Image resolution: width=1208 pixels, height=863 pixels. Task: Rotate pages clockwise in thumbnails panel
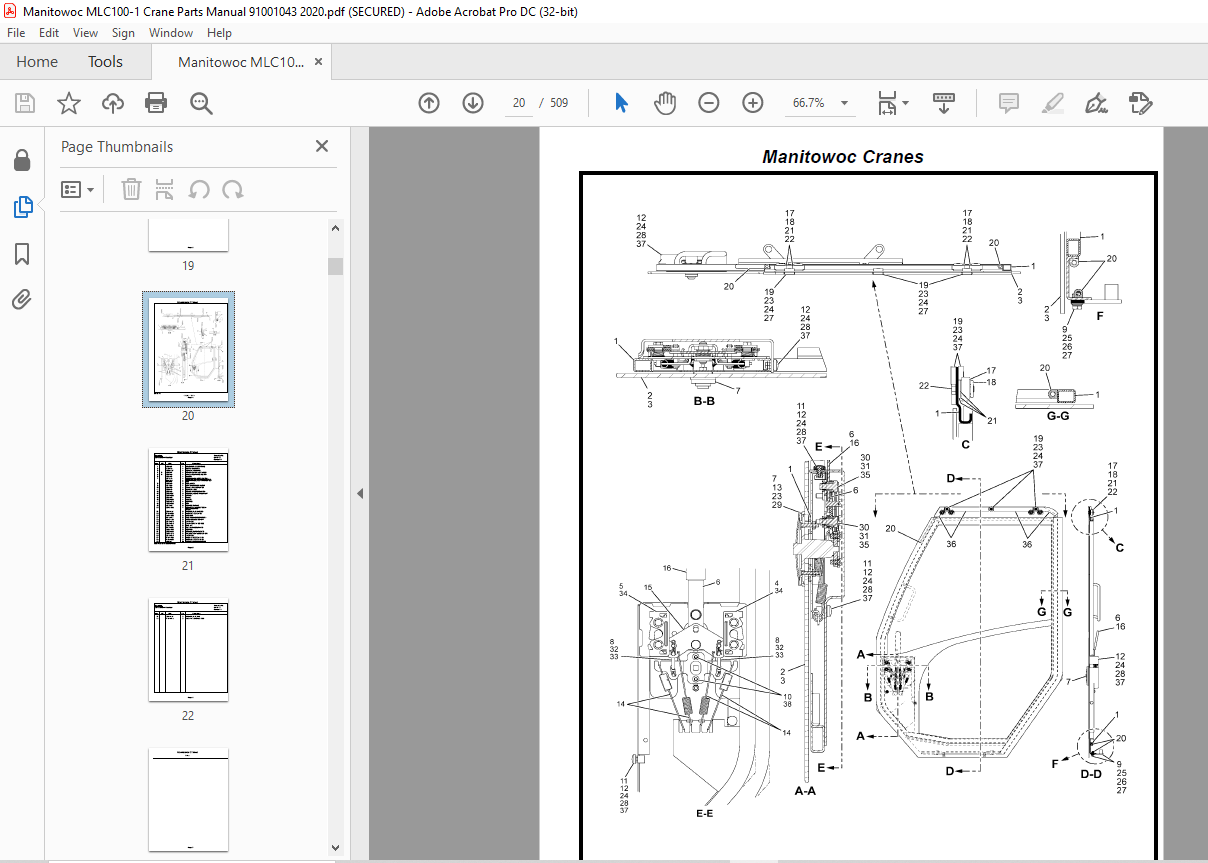point(233,189)
